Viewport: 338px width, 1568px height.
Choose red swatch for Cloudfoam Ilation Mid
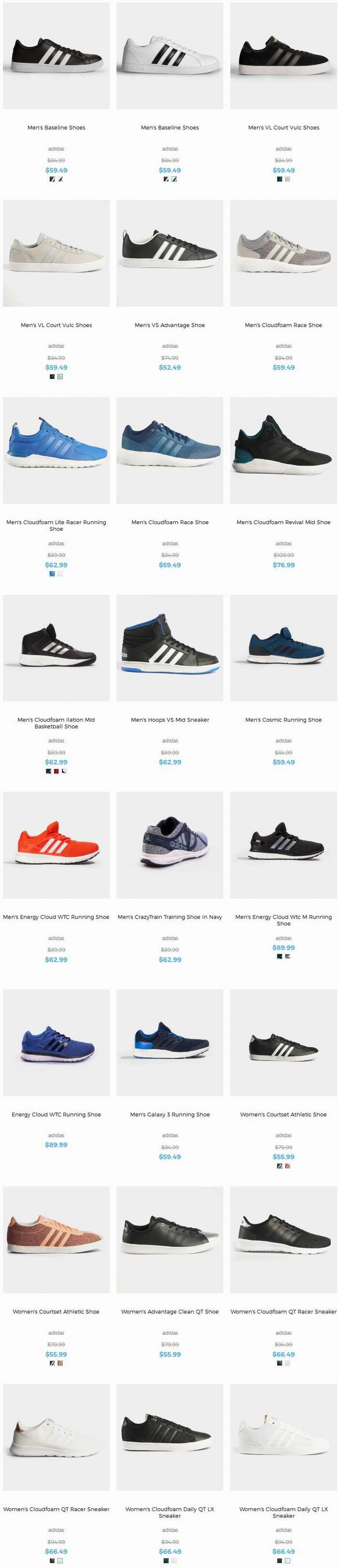point(56,771)
